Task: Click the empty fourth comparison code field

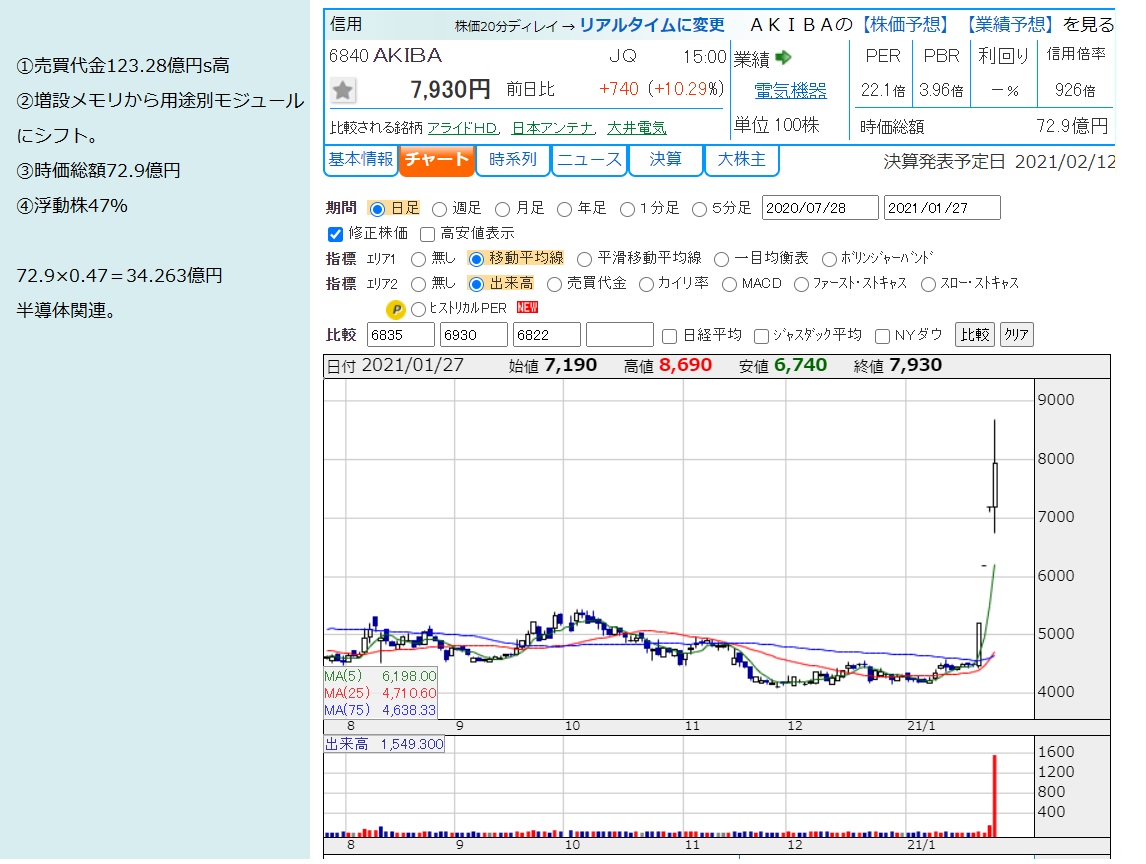Action: (620, 336)
